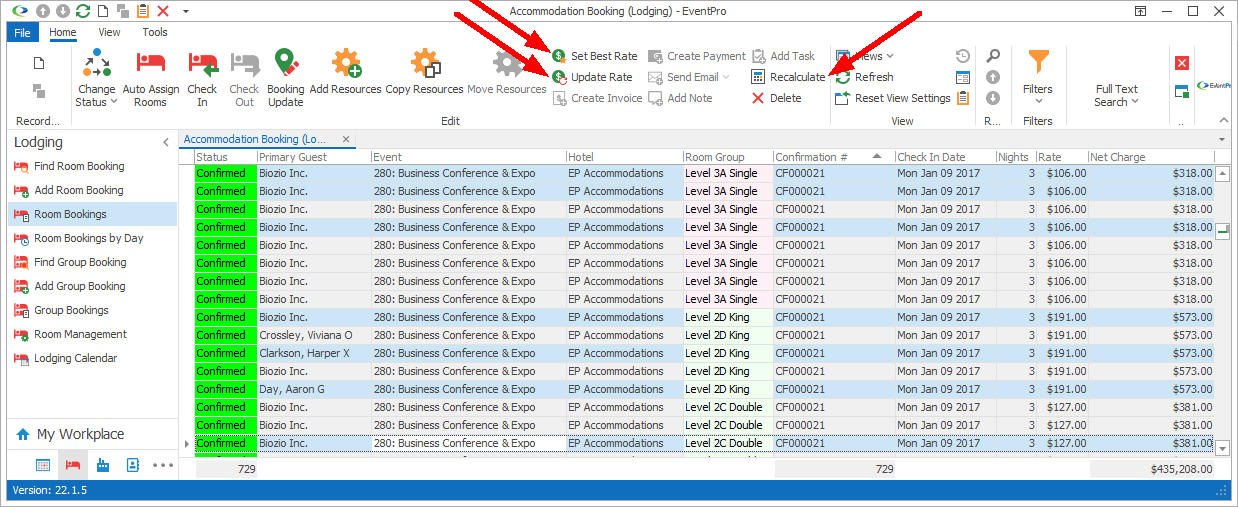Click the quick access red X delete icon

pos(163,11)
